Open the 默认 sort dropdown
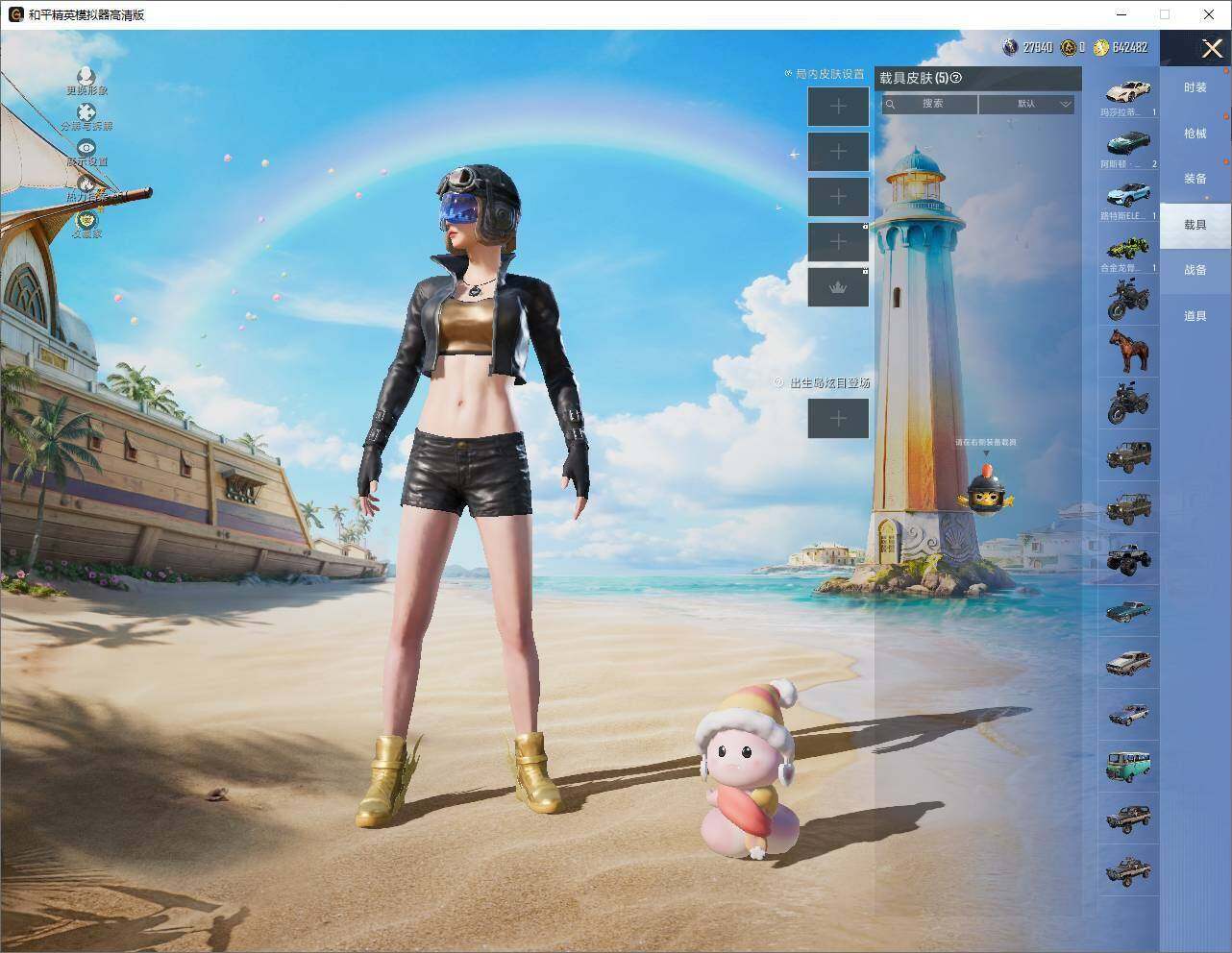The width and height of the screenshot is (1232, 953). [x=1026, y=104]
